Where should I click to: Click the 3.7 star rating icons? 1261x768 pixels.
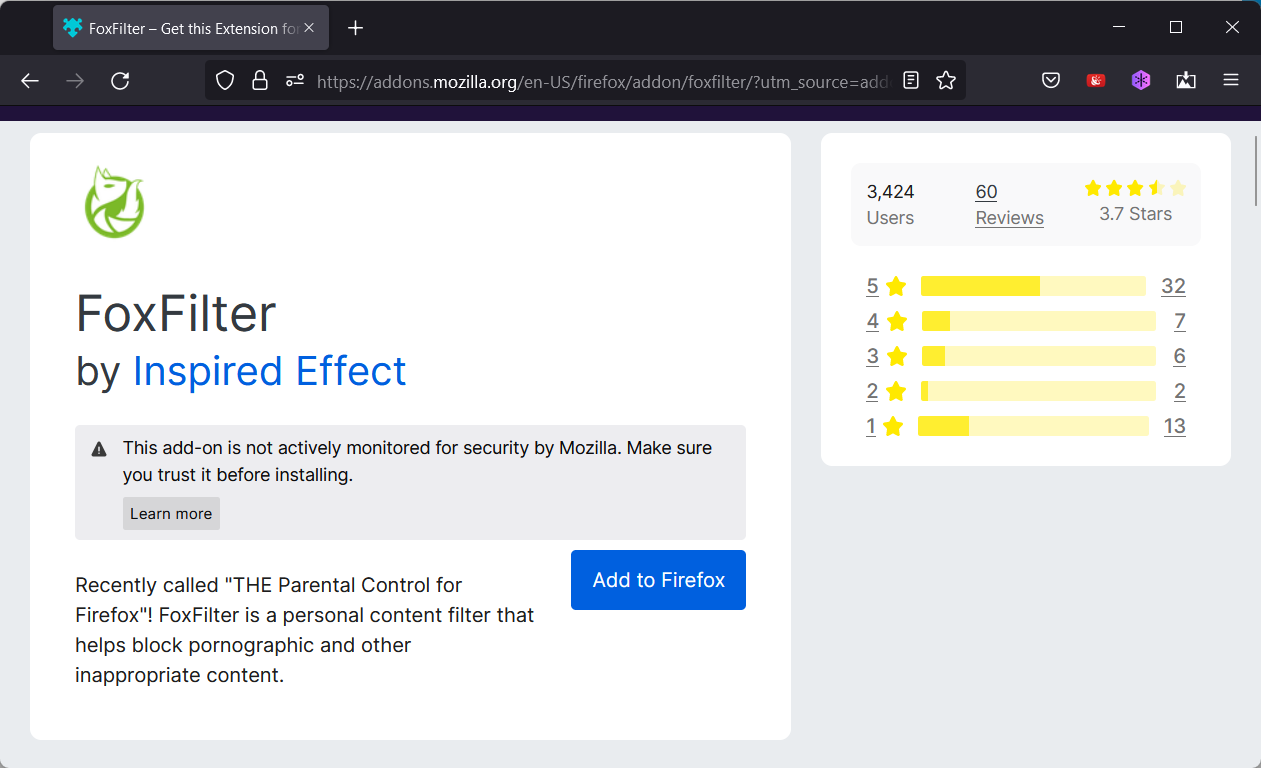[x=1135, y=188]
